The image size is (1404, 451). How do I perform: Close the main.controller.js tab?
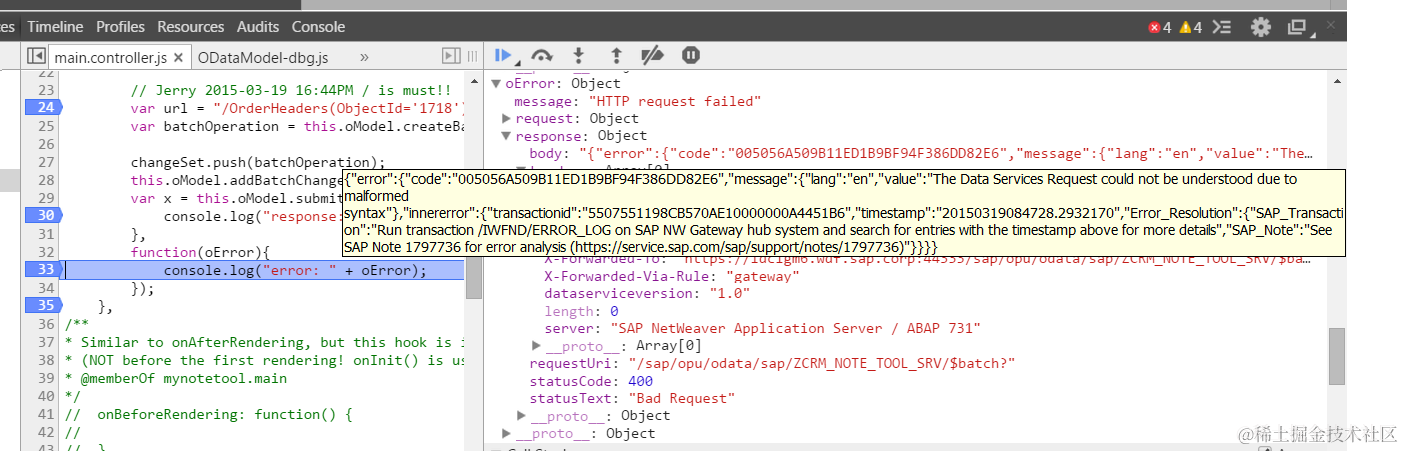click(178, 58)
